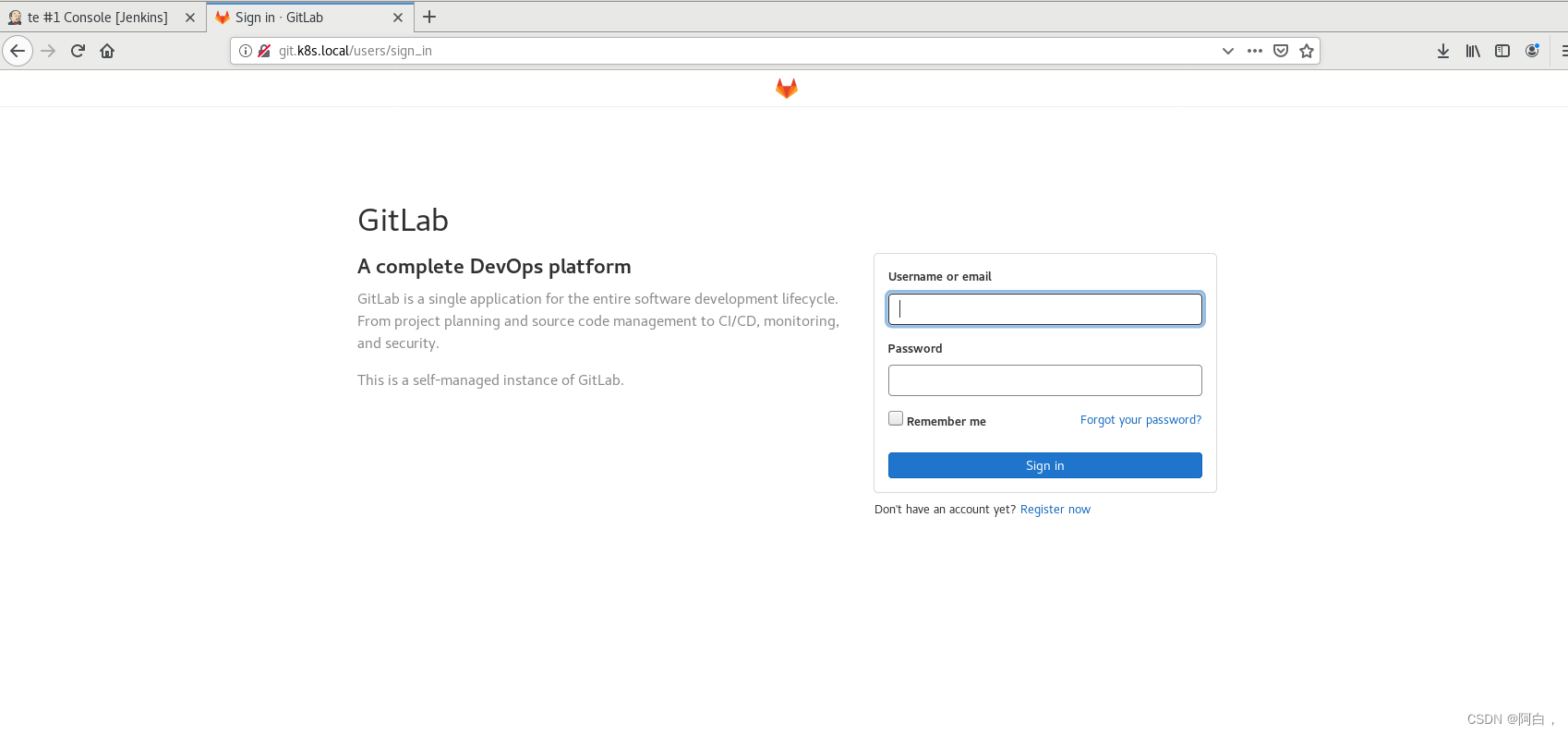The image size is (1568, 734).
Task: Focus the Password input field
Action: point(1045,380)
